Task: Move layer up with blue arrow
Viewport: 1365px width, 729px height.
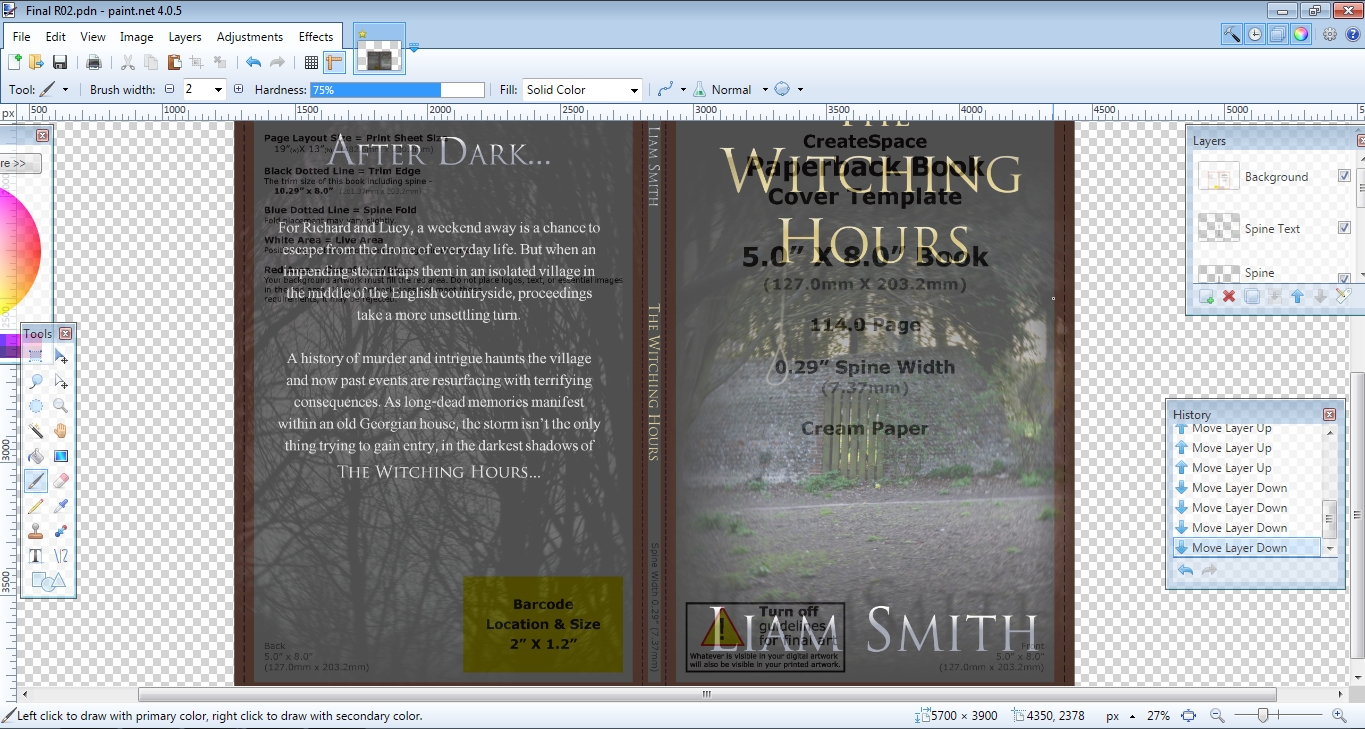Action: pos(1297,296)
